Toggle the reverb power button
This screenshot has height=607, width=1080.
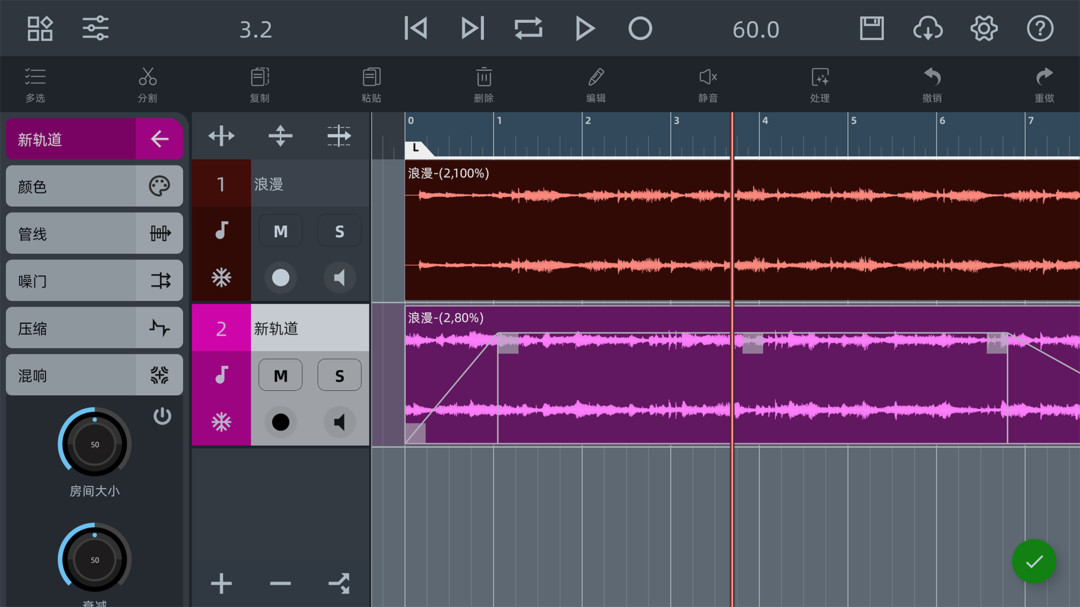pyautogui.click(x=162, y=416)
